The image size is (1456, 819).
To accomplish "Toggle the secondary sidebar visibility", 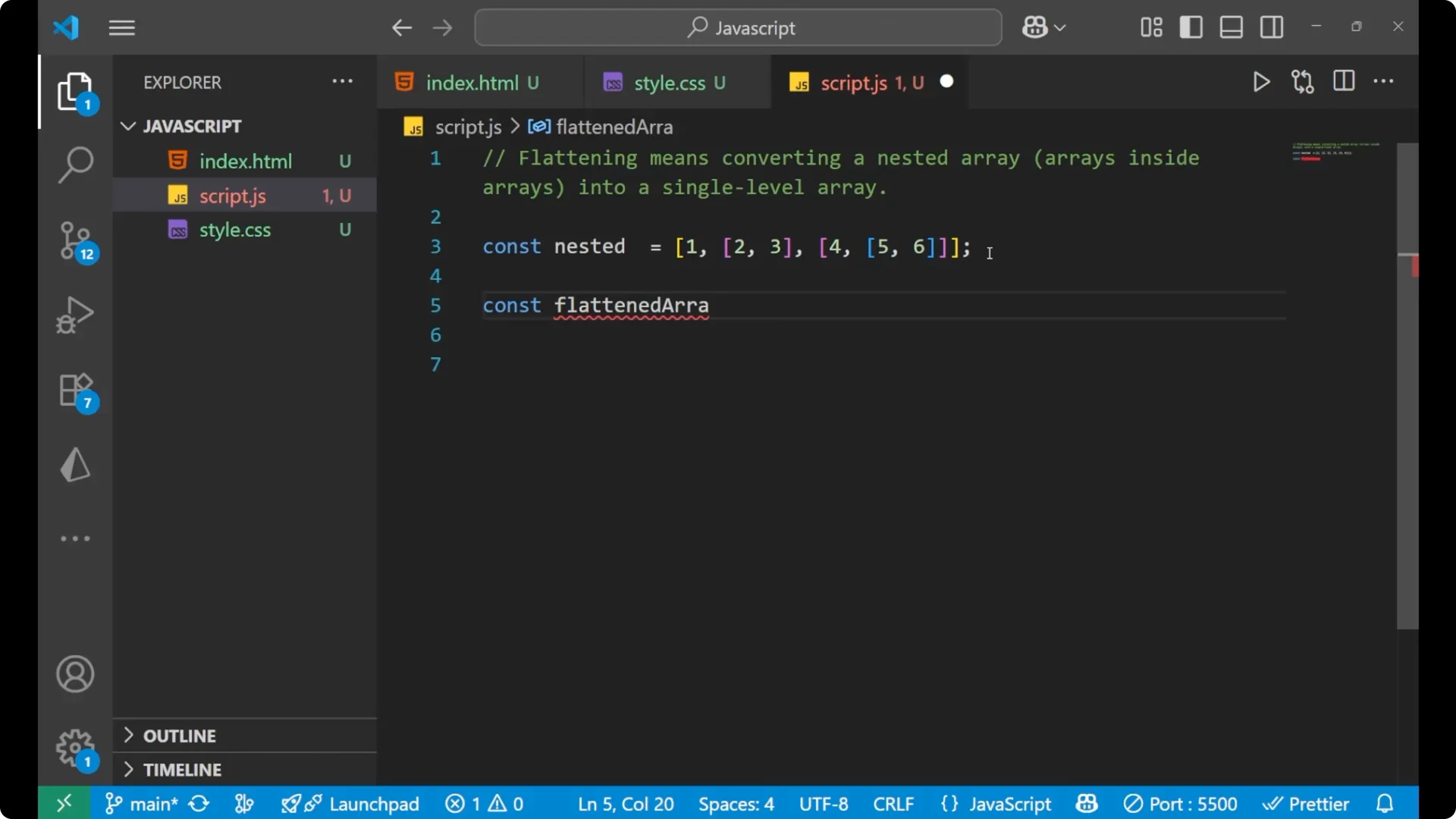I will pyautogui.click(x=1271, y=27).
